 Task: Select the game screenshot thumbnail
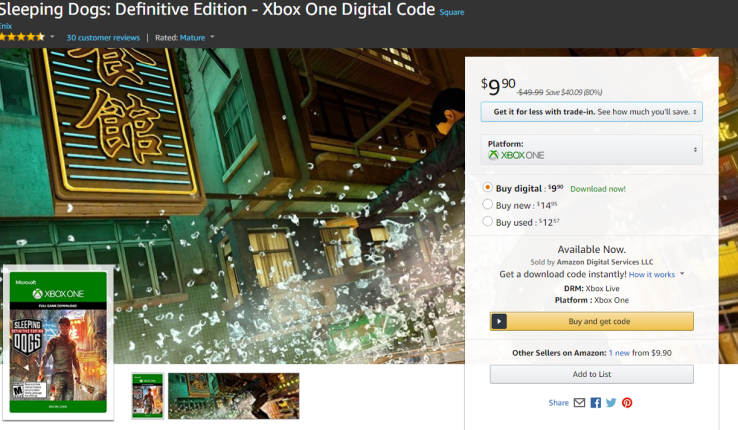point(233,395)
